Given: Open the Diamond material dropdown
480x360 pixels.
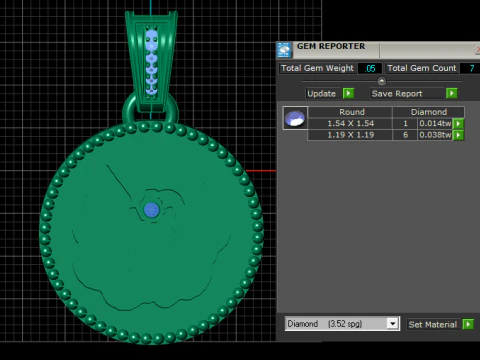Looking at the screenshot, I should click(393, 324).
